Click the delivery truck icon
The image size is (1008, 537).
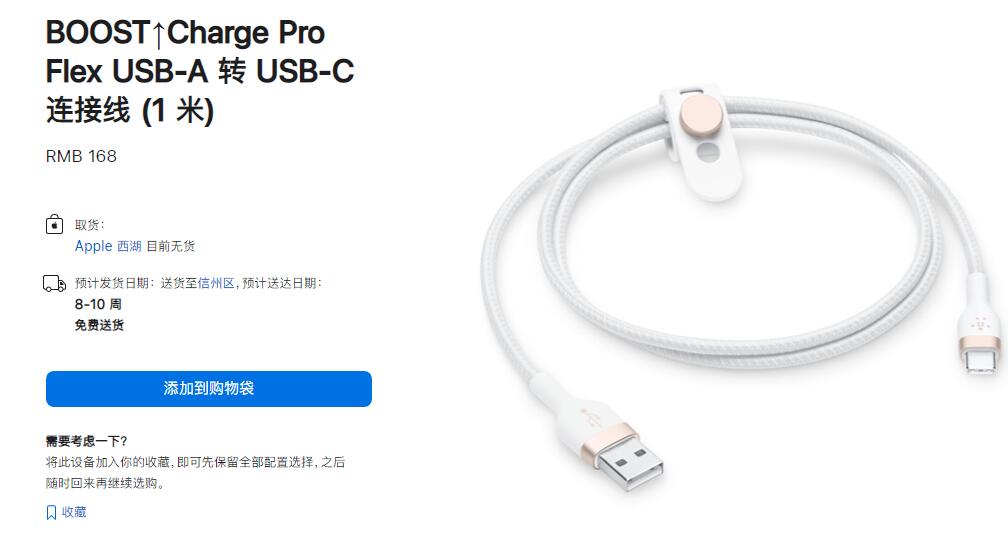click(55, 284)
